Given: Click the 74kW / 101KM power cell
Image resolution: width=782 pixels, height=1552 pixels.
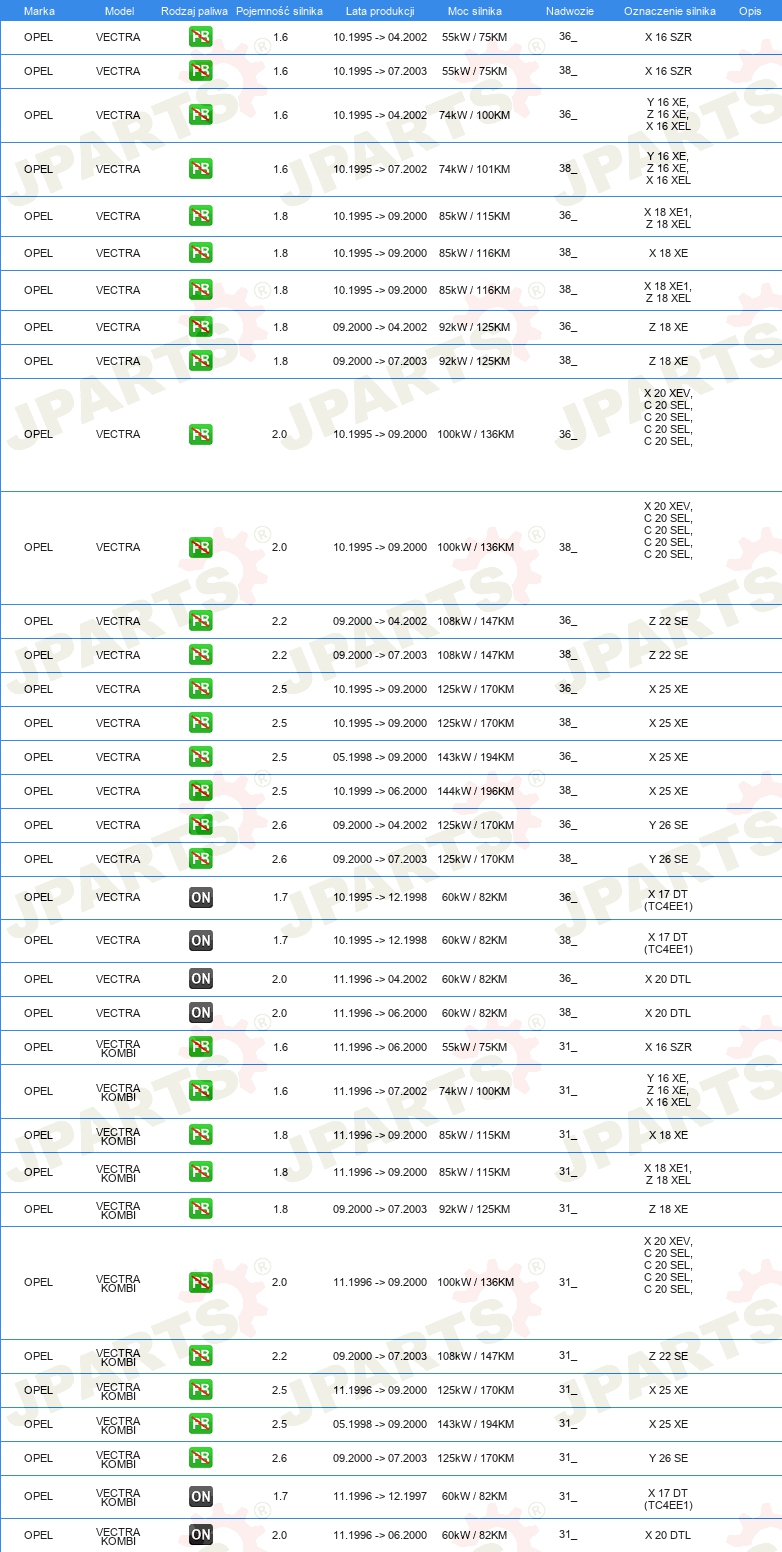Looking at the screenshot, I should 474,170.
